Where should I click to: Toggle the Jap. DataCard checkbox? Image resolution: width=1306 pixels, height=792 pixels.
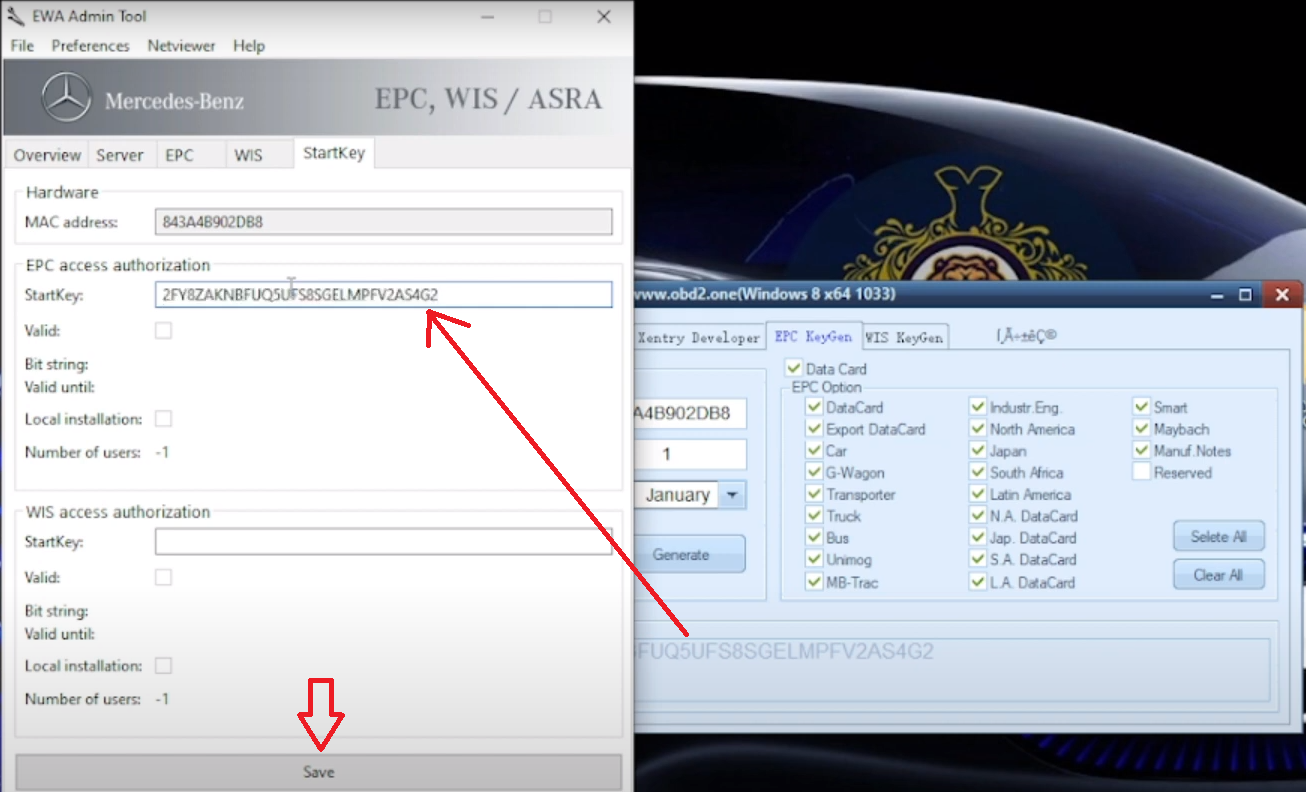pyautogui.click(x=978, y=538)
